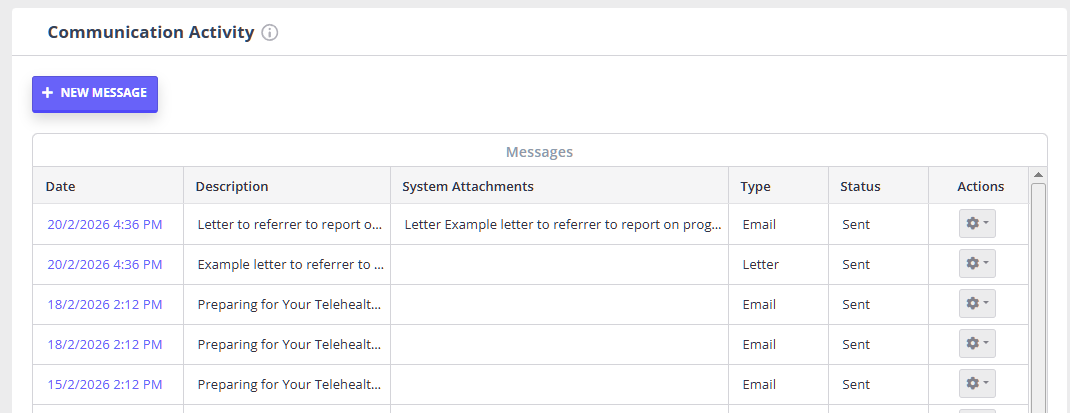Sort by the Status column header
This screenshot has height=413, width=1070.
click(860, 186)
